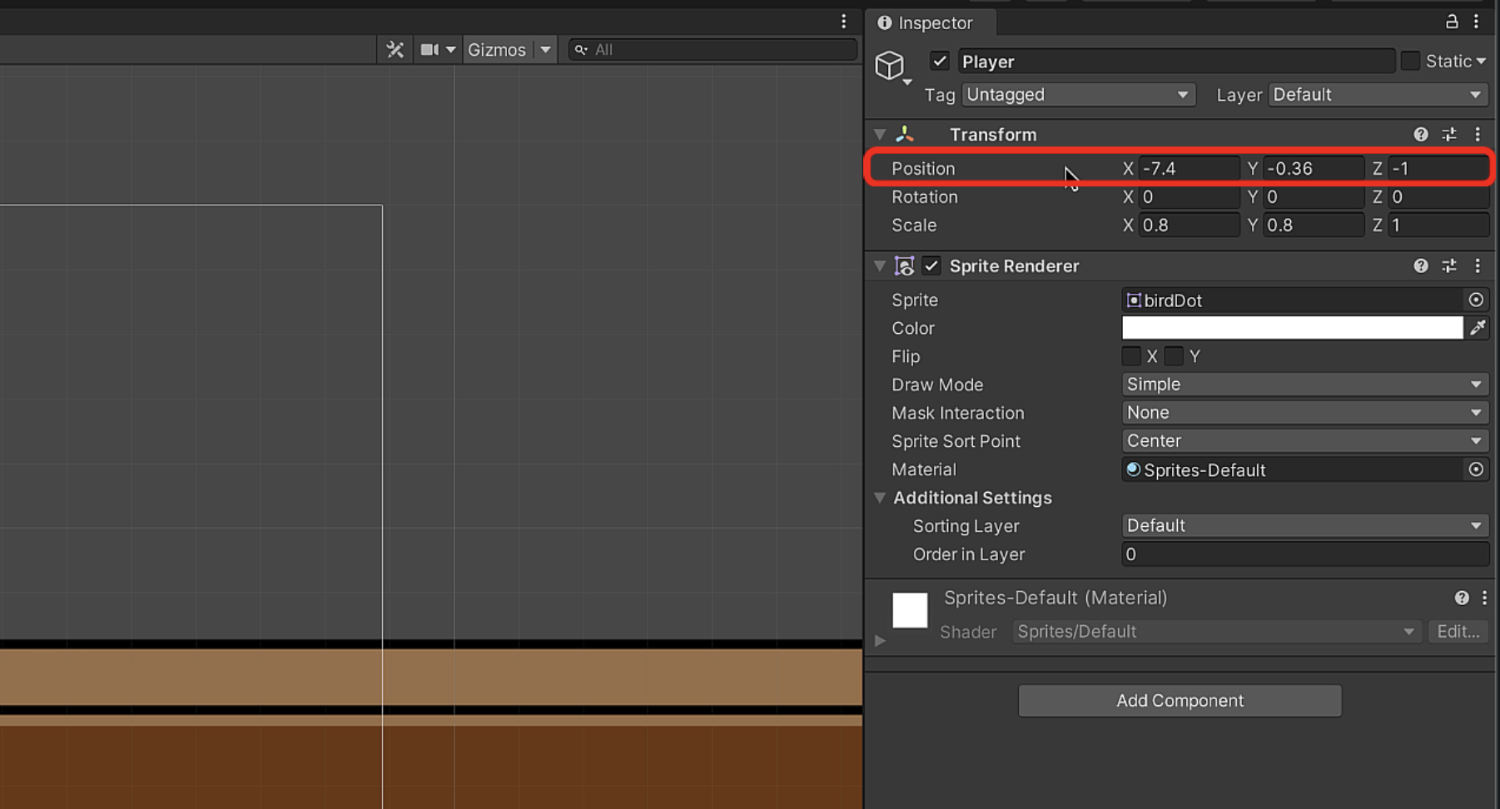
Task: Click the Rotation Y field
Action: pyautogui.click(x=1313, y=197)
